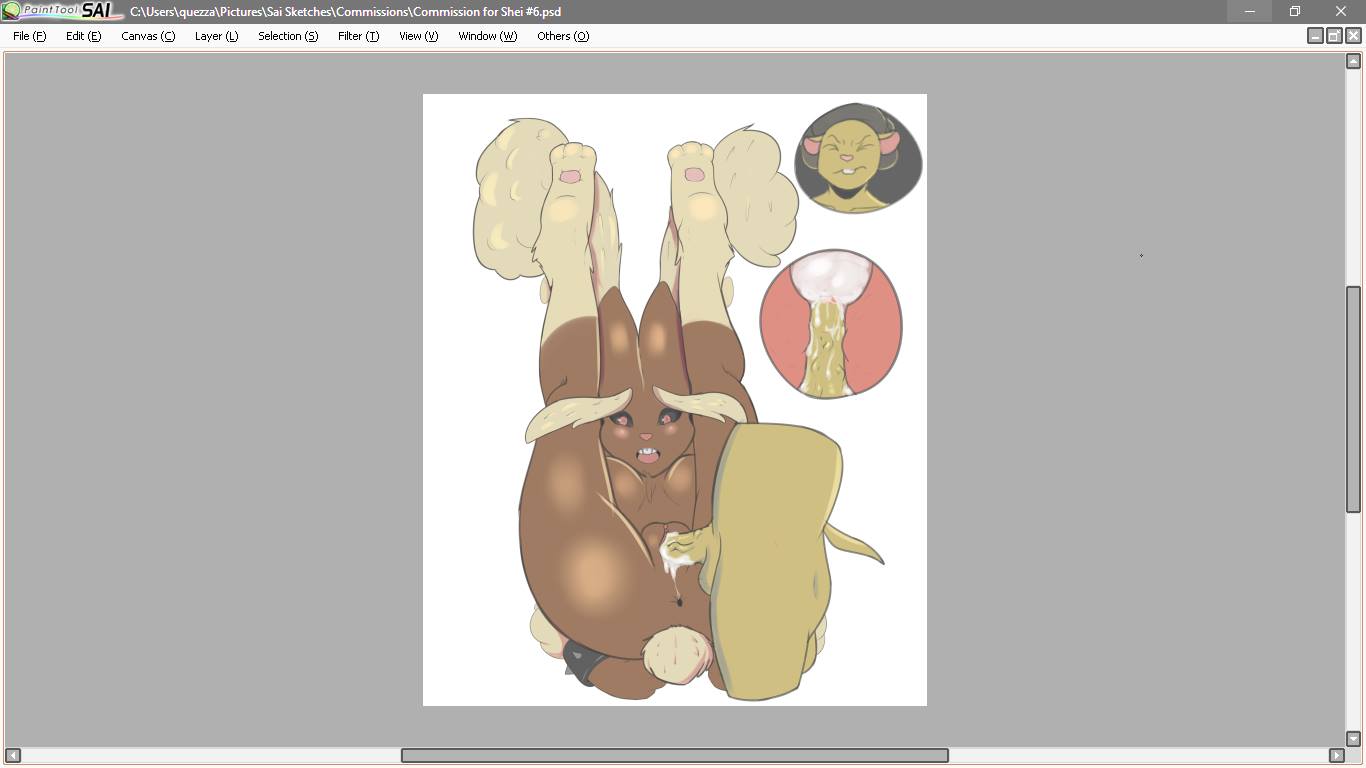
Task: Open the Edit menu
Action: point(83,36)
